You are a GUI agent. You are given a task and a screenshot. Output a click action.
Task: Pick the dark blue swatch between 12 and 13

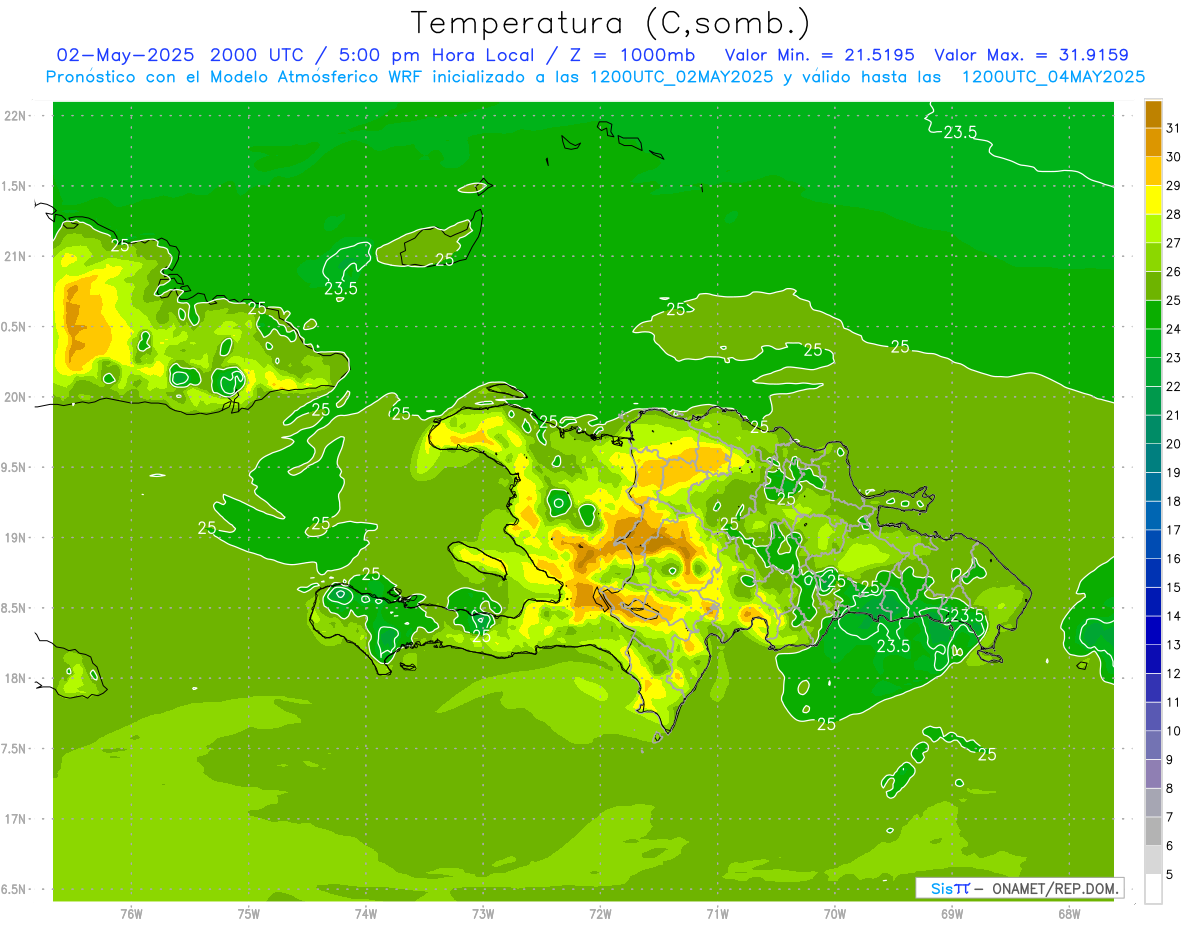click(x=1153, y=660)
